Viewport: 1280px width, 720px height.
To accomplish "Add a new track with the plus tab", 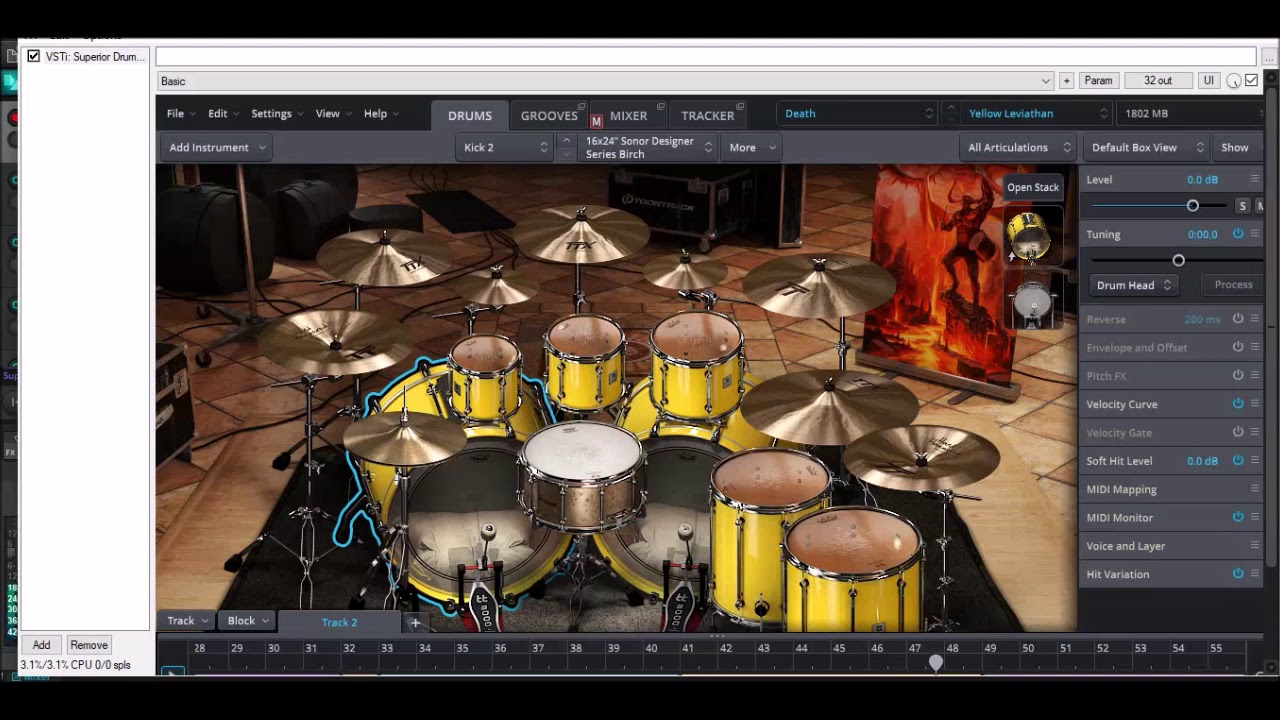I will click(415, 622).
